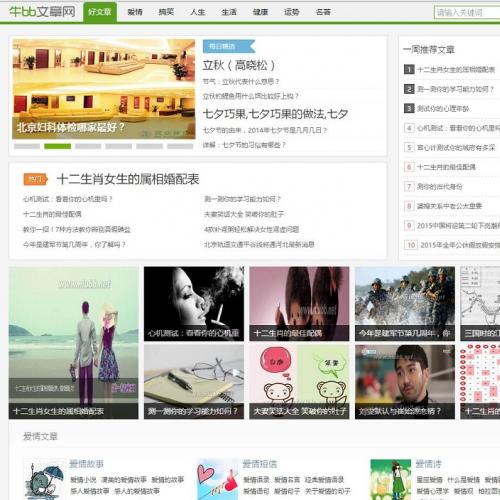Image resolution: width=500 pixels, height=500 pixels.
Task: Select the first carousel slide indicator
Action: (x=27, y=146)
